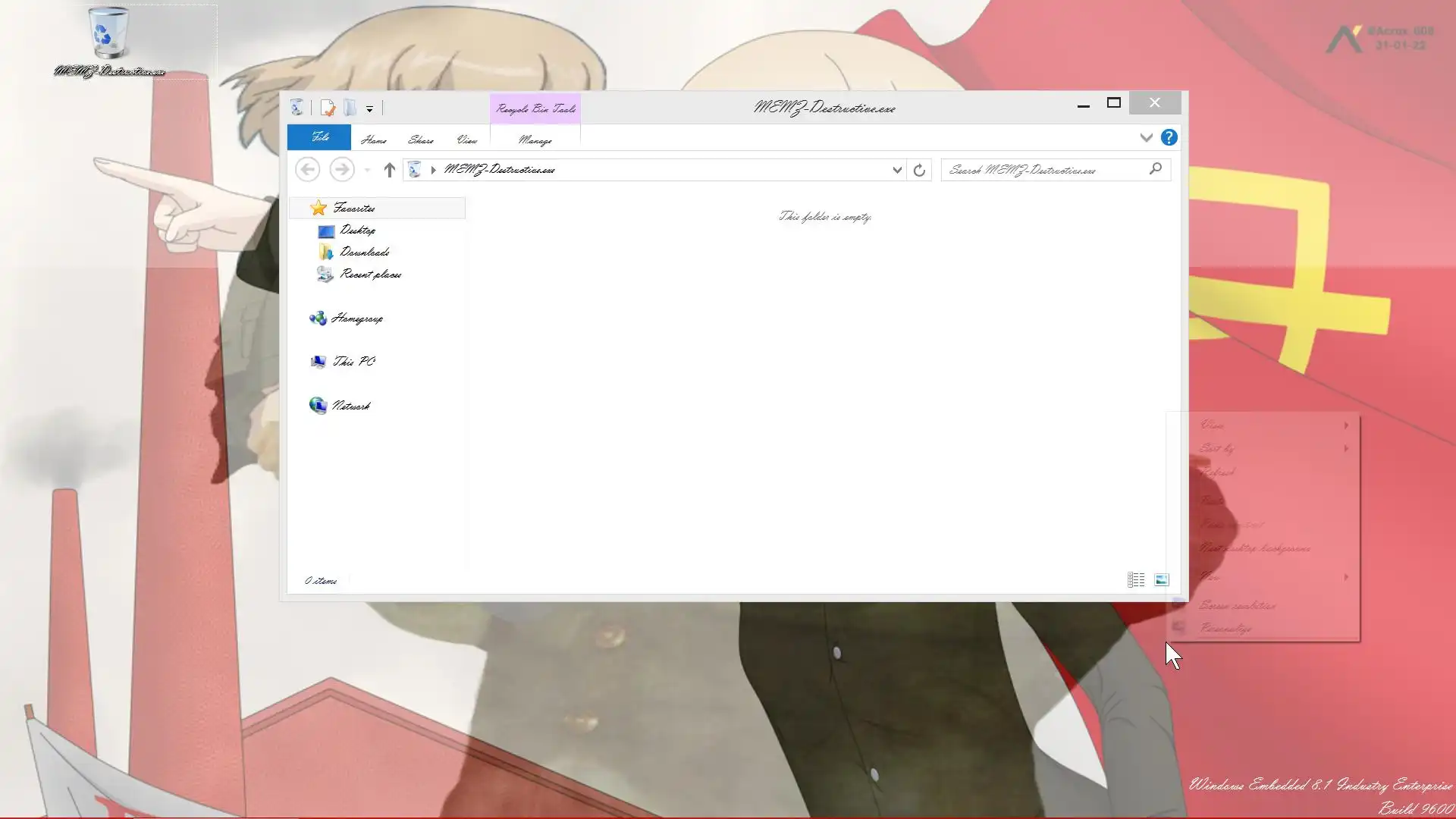Switch to Details view icon in status bar

[x=1135, y=580]
